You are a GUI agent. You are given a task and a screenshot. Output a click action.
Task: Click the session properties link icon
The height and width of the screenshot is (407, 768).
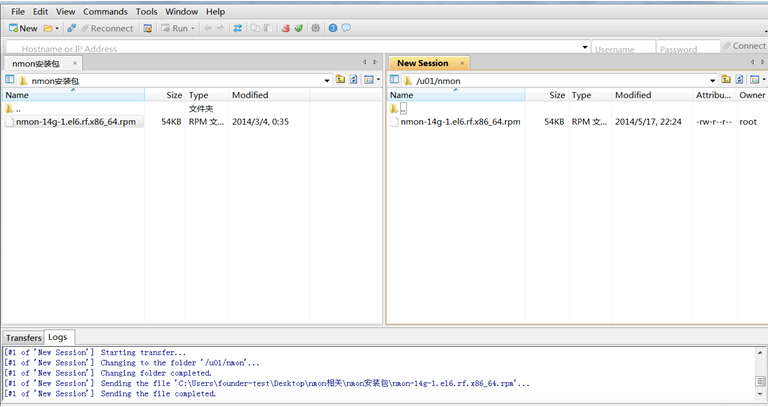(x=72, y=28)
